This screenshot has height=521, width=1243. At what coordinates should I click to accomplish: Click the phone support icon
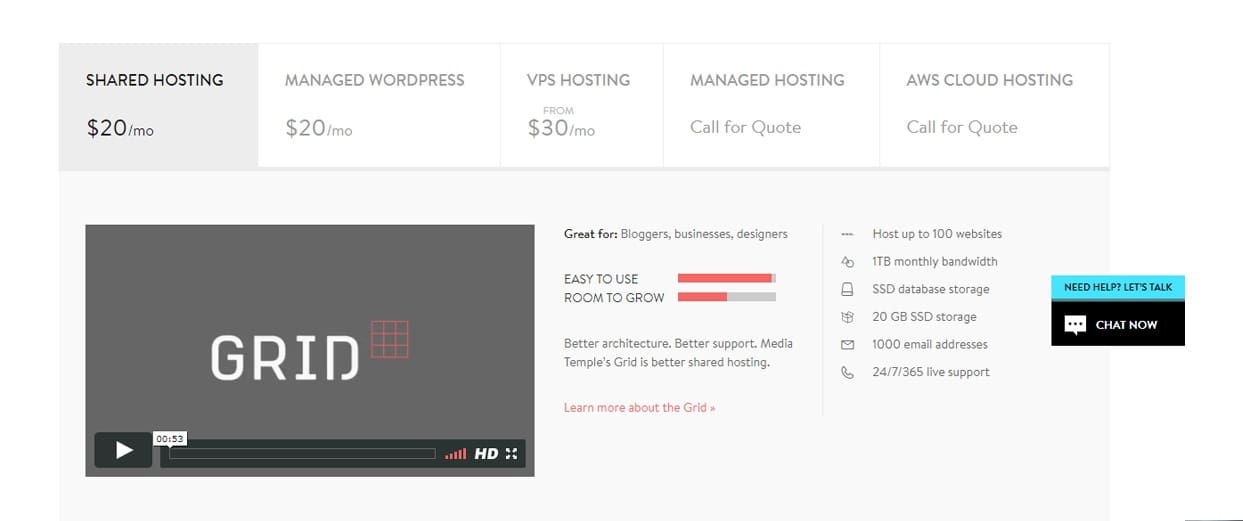pyautogui.click(x=847, y=372)
